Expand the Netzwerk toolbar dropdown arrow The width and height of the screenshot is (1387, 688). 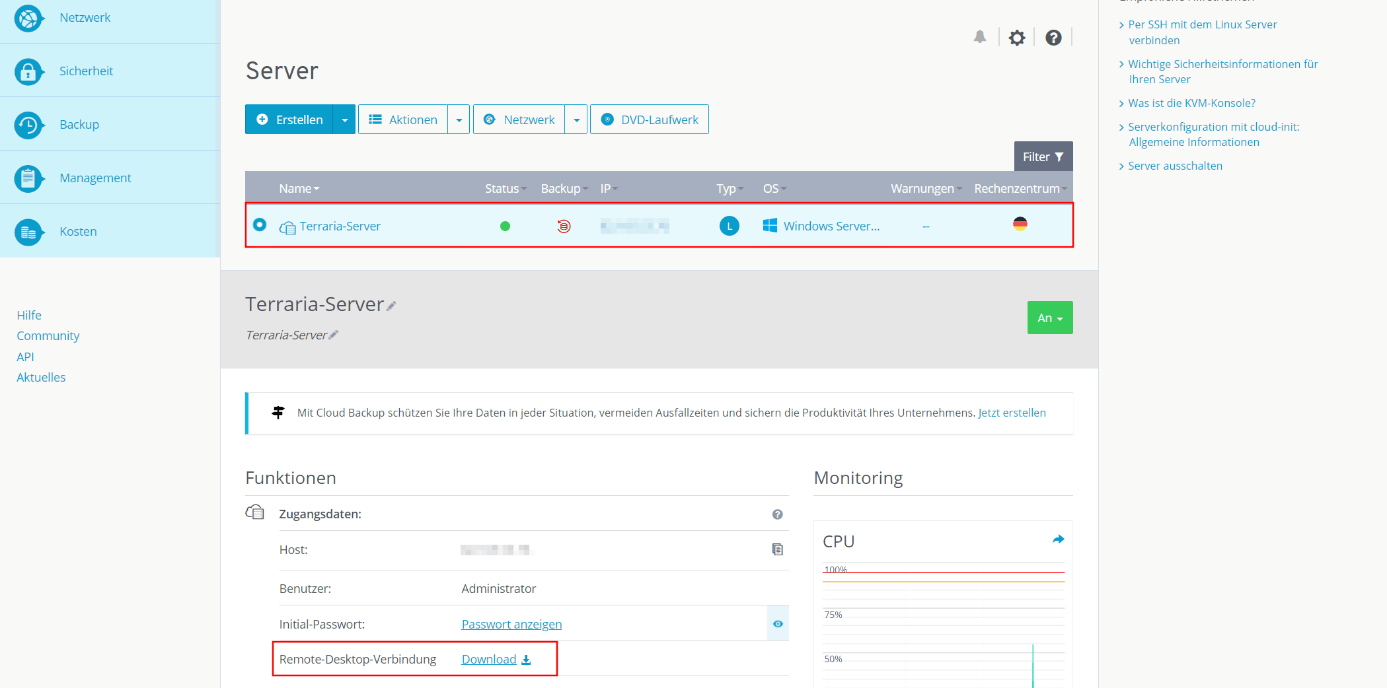tap(576, 119)
